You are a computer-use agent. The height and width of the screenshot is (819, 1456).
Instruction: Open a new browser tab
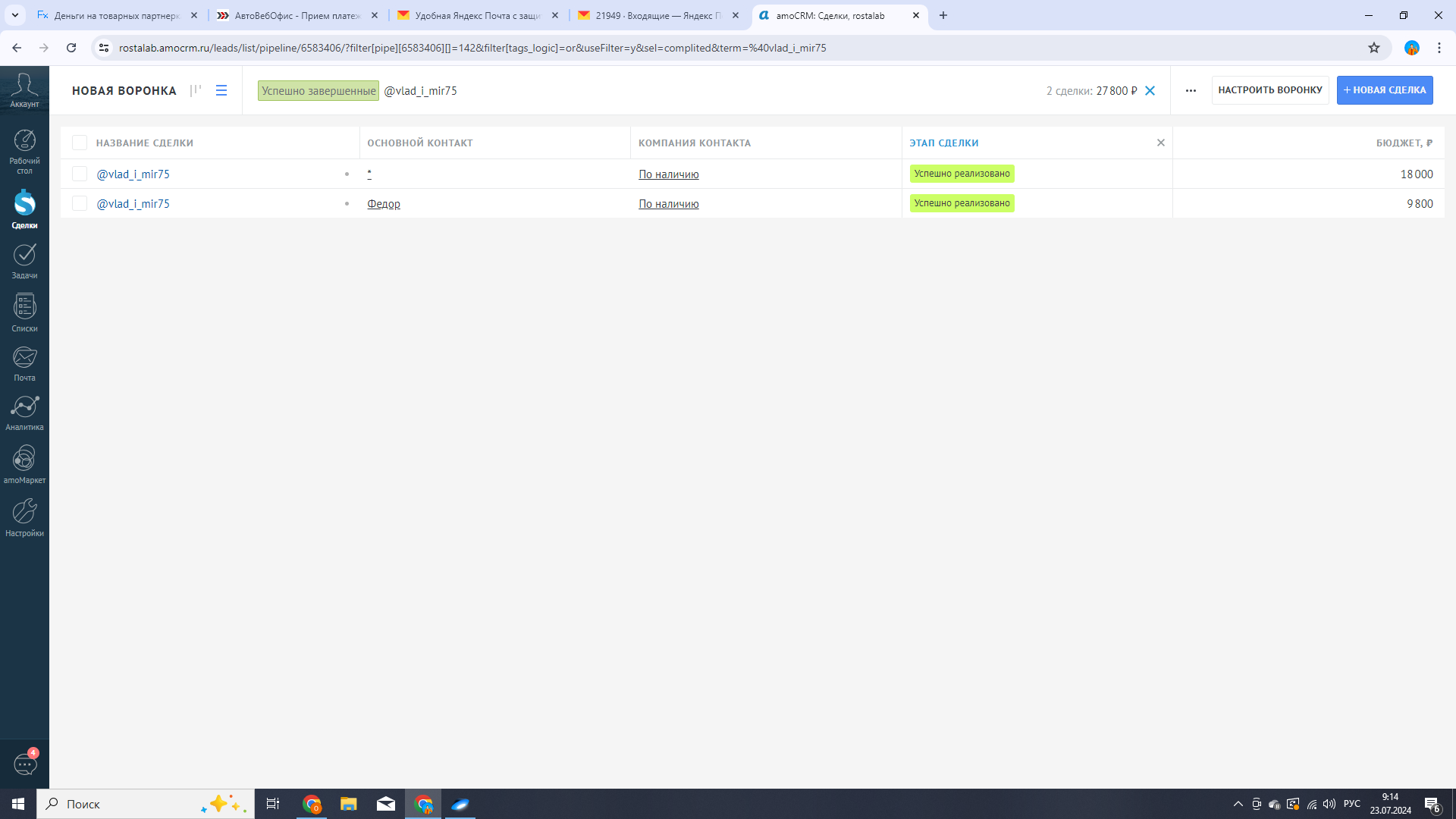[943, 15]
